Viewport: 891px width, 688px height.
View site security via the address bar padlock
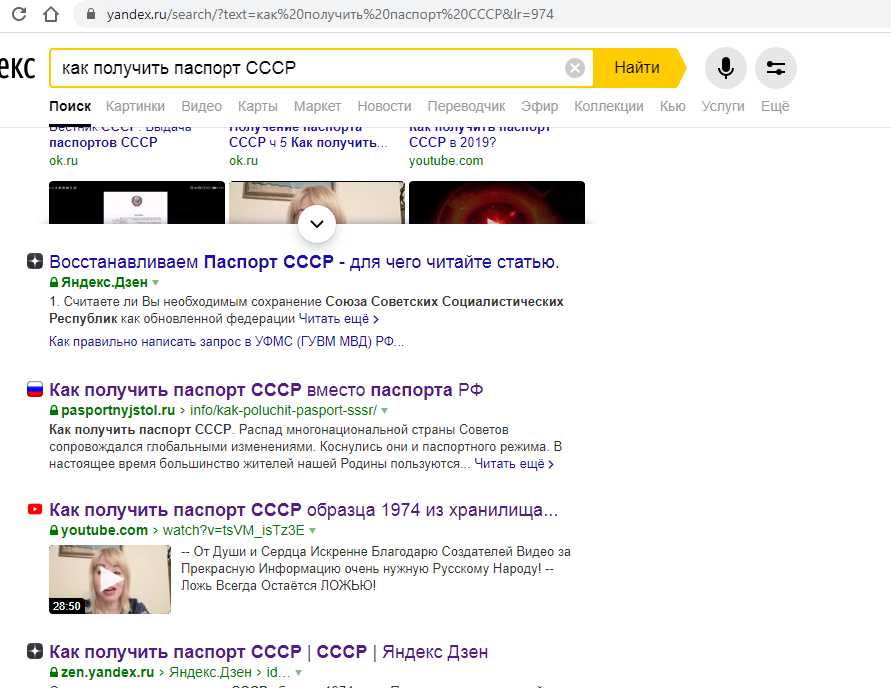pyautogui.click(x=91, y=14)
